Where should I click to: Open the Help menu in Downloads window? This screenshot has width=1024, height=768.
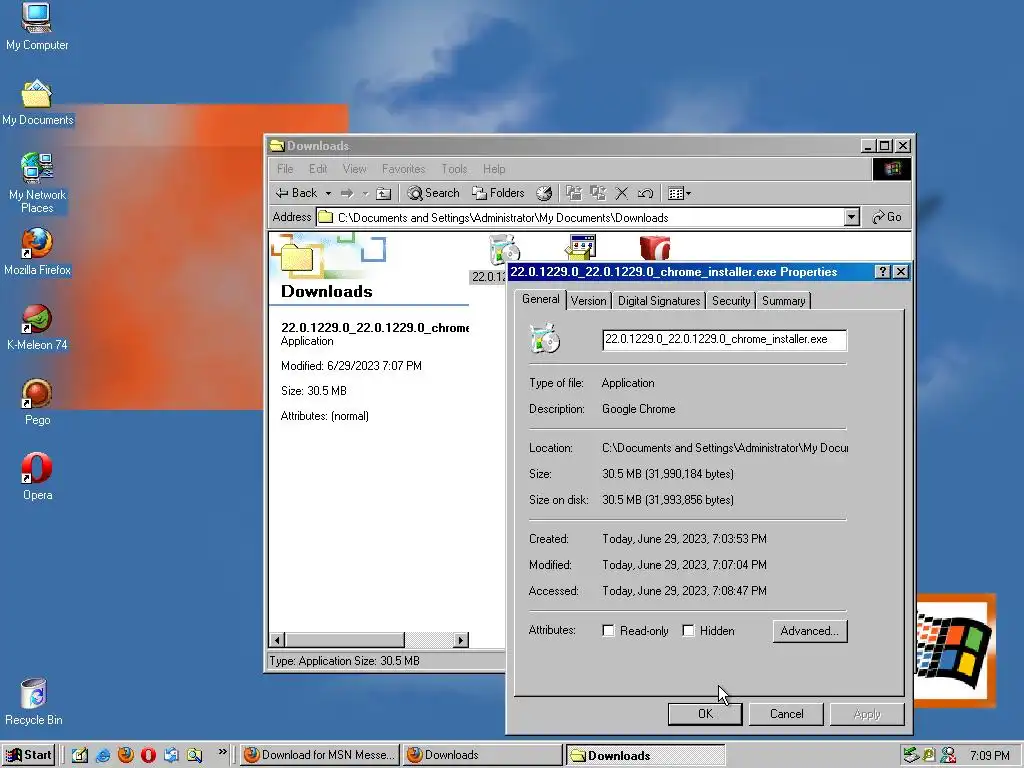point(494,169)
